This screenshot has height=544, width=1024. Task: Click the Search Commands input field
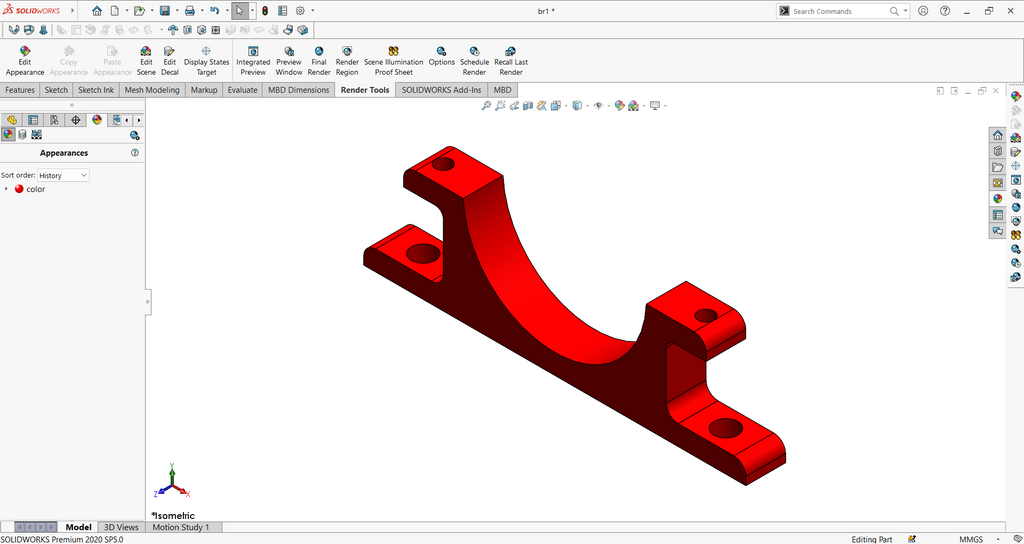[x=840, y=11]
